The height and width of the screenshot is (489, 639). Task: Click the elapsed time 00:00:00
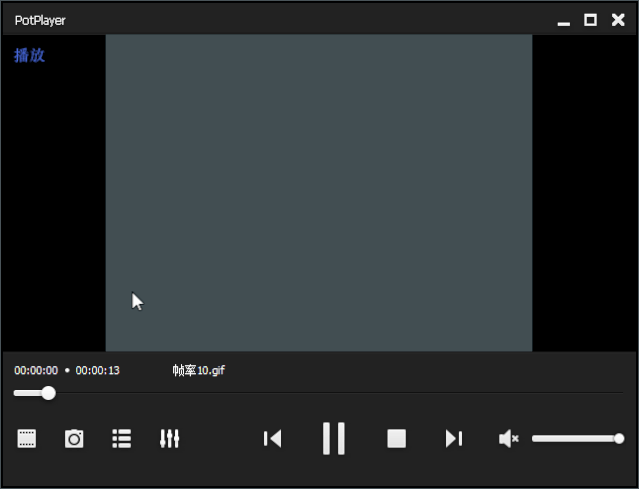(x=36, y=370)
